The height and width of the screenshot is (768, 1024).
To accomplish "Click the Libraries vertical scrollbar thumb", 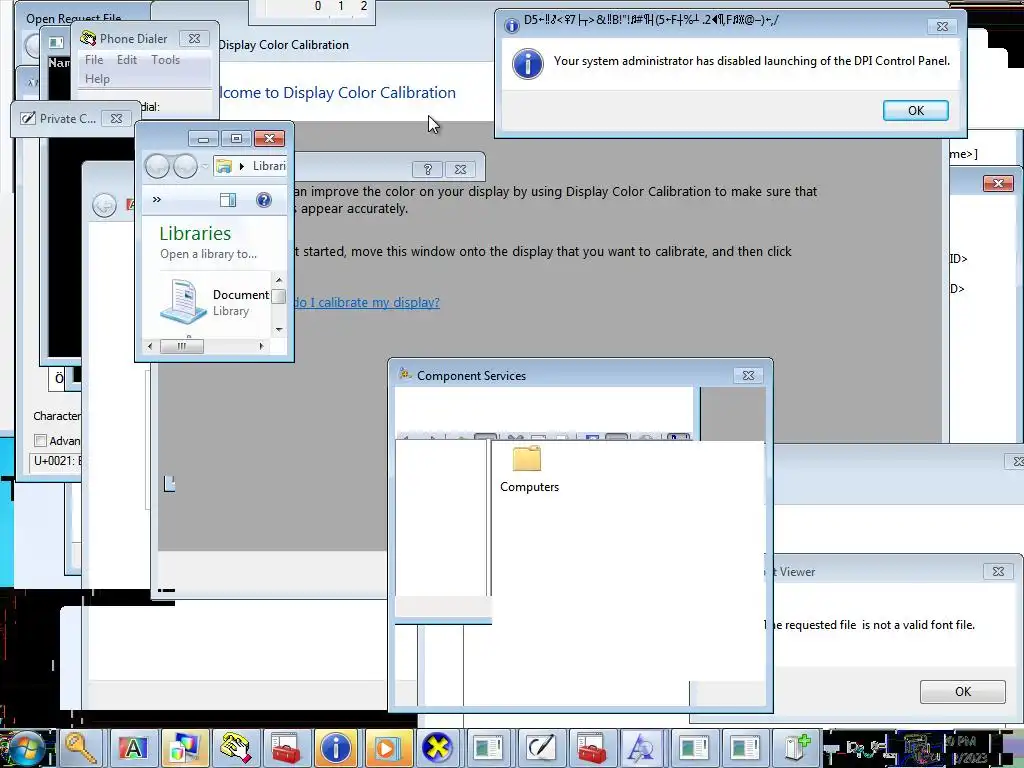I will (x=280, y=296).
